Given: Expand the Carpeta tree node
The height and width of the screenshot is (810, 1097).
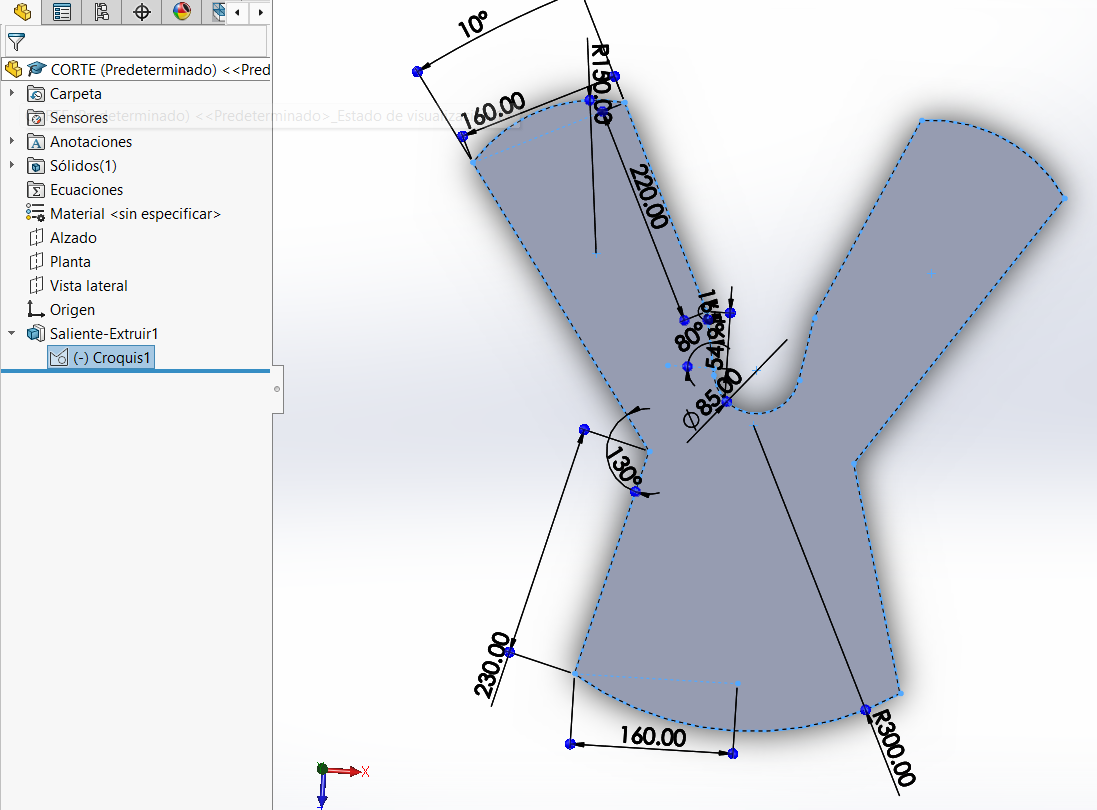Looking at the screenshot, I should tap(11, 93).
